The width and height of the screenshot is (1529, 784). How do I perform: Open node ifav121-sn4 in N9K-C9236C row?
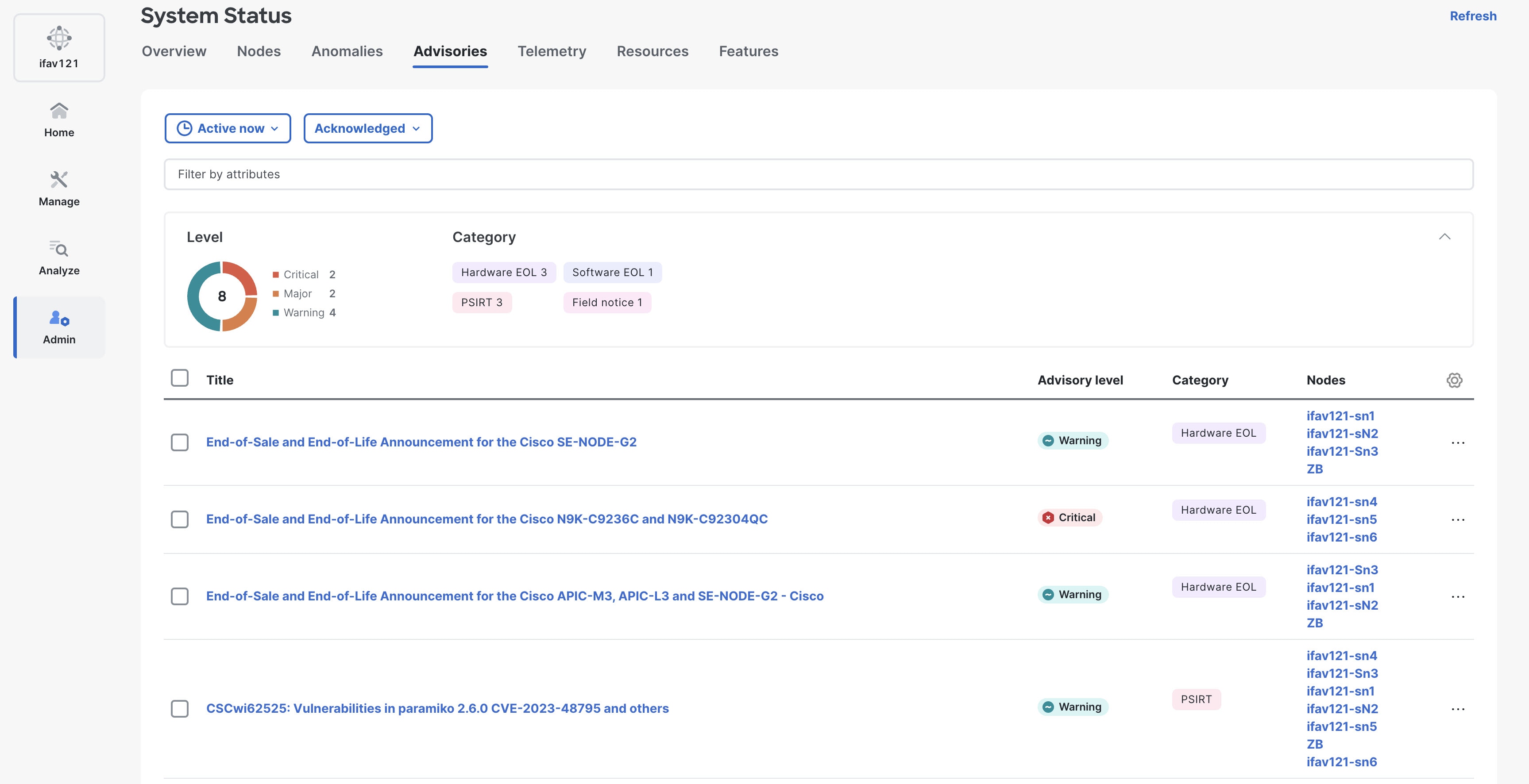tap(1341, 502)
